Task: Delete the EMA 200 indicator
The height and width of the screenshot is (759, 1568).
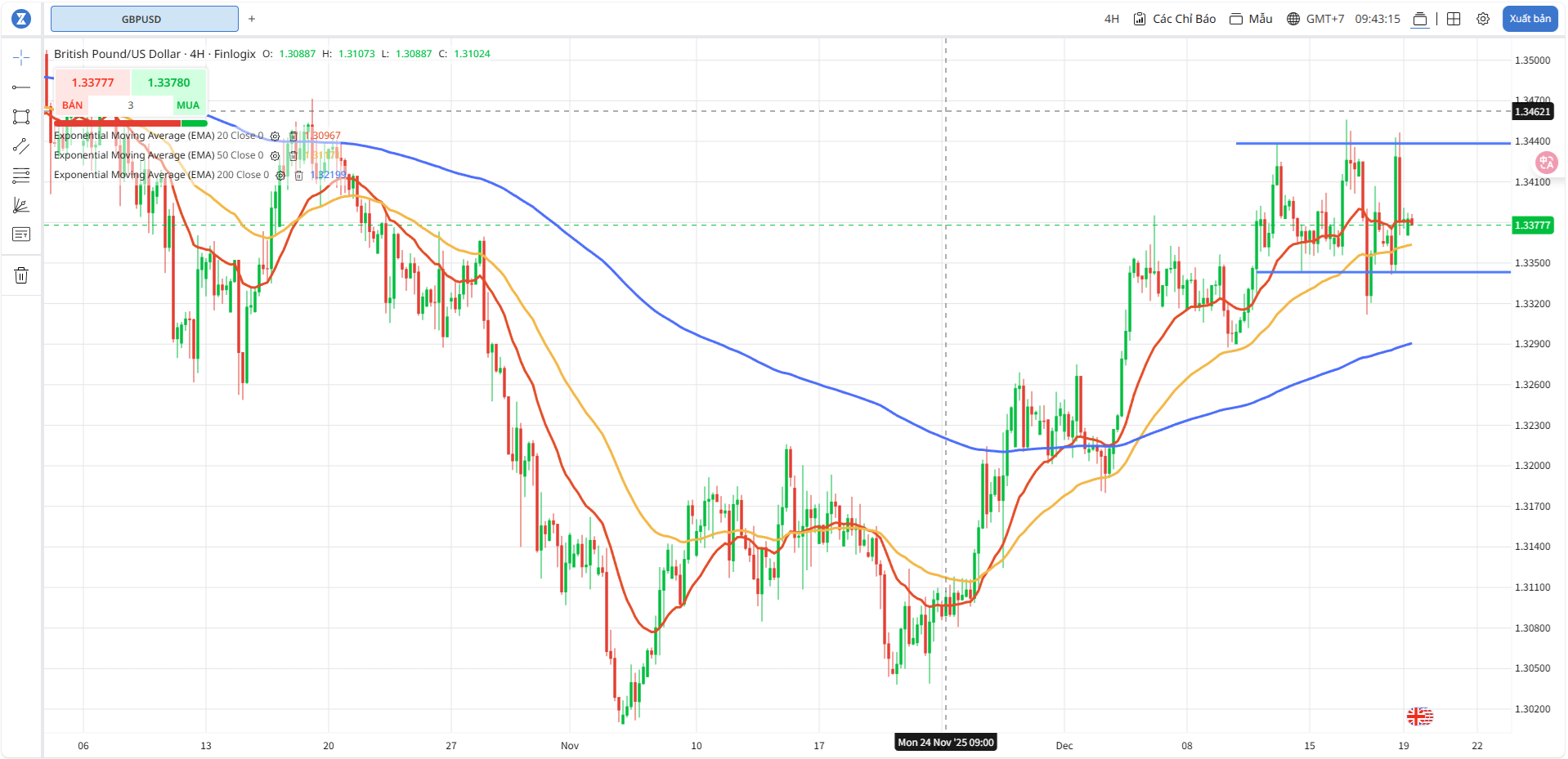Action: pyautogui.click(x=299, y=176)
